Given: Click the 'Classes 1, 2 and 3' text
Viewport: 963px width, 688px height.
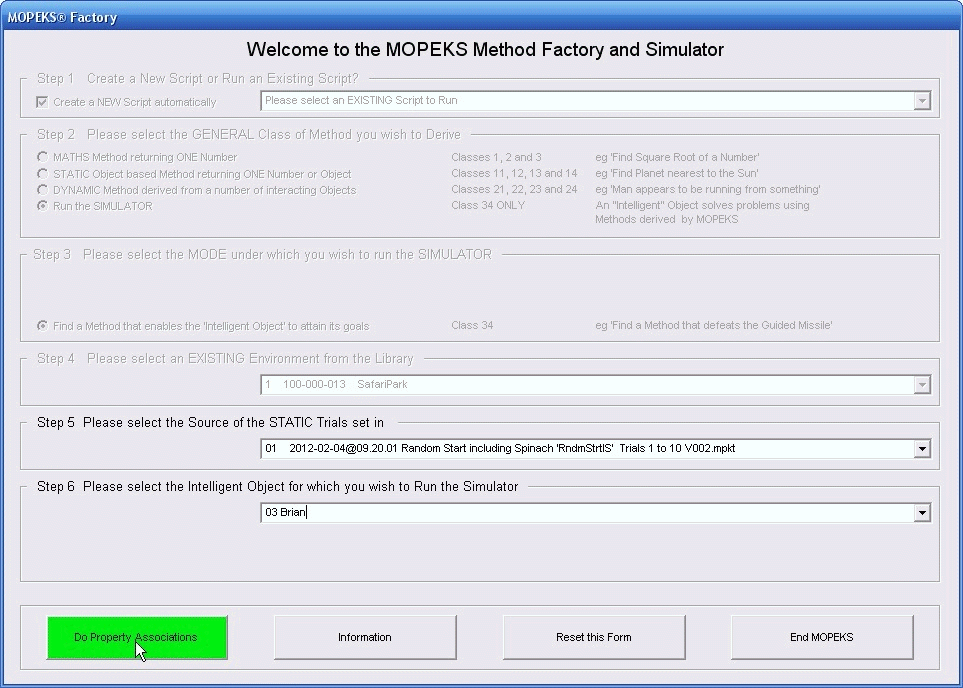Looking at the screenshot, I should (496, 157).
